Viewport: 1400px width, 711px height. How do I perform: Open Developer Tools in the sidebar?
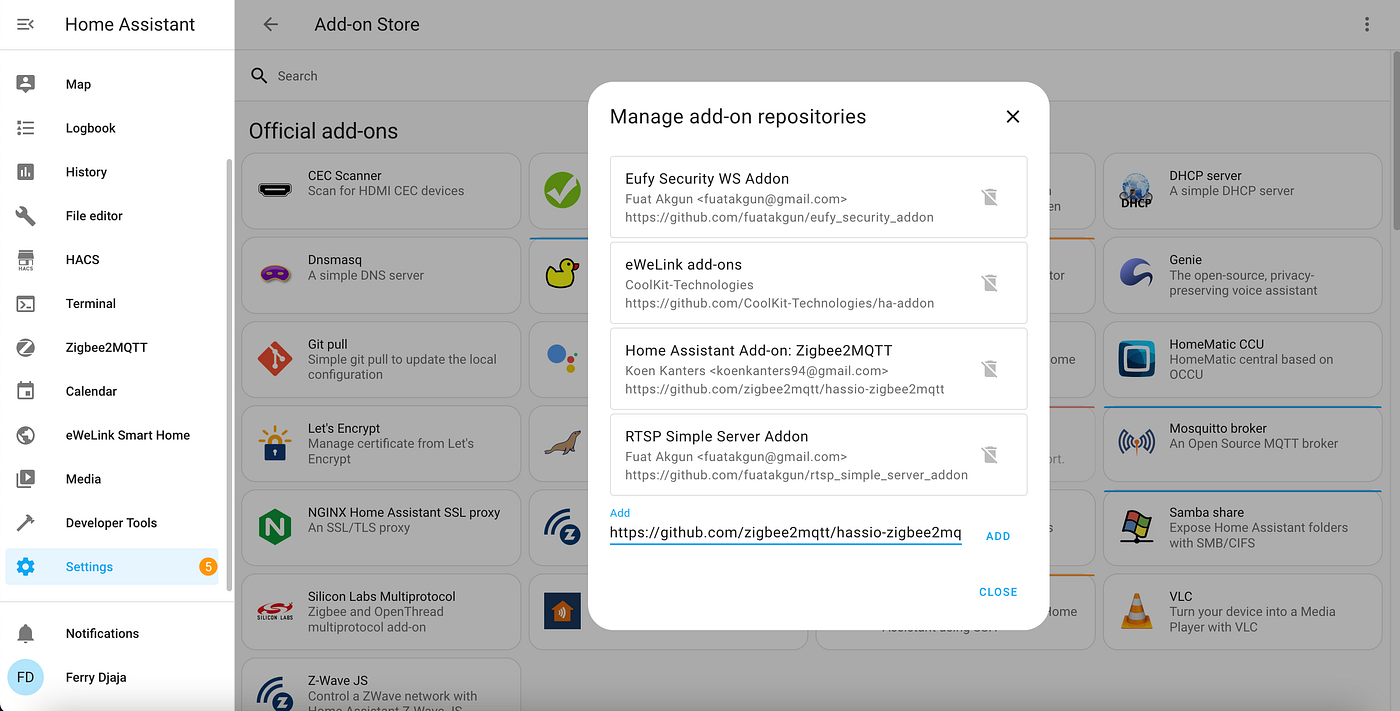[x=112, y=523]
